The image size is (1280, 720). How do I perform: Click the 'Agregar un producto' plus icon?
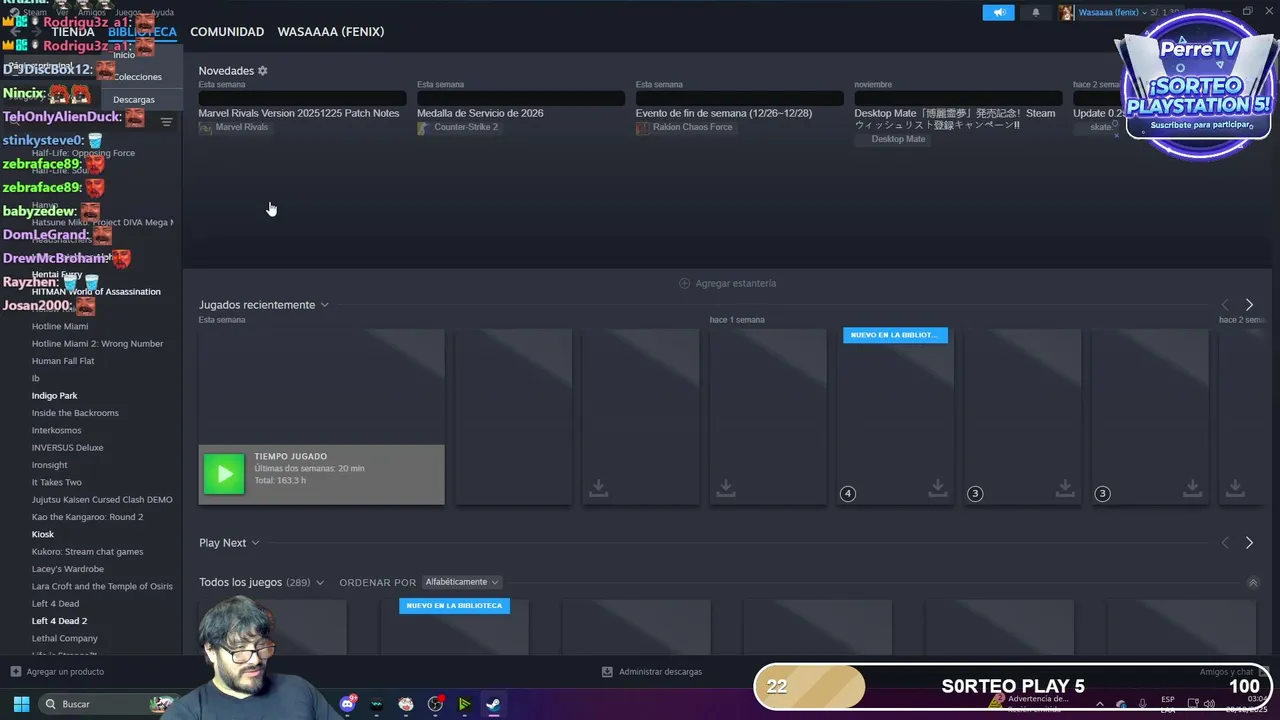coord(15,671)
